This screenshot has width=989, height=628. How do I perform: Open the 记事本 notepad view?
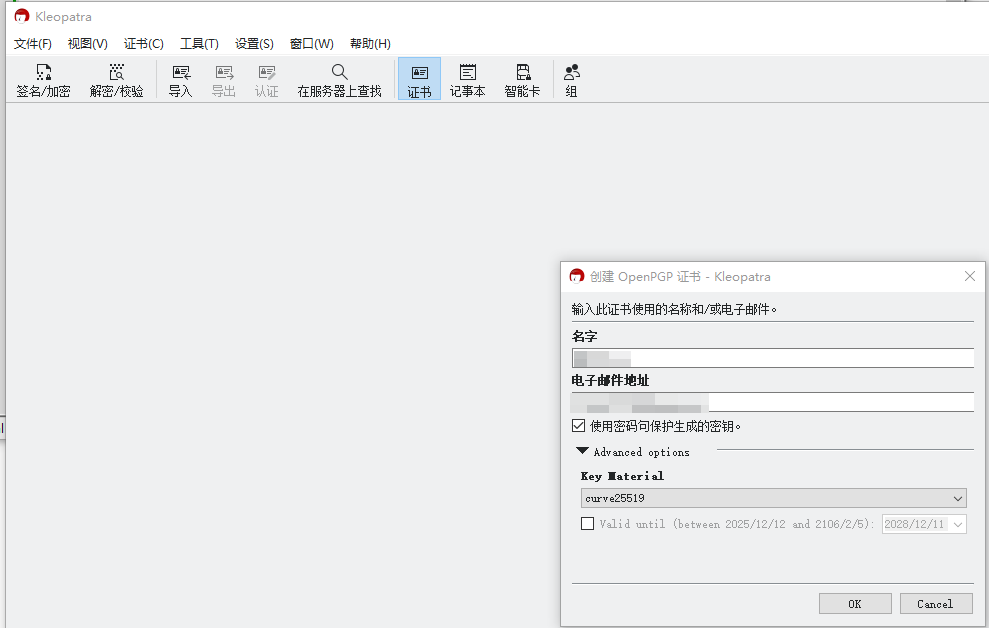tap(467, 80)
